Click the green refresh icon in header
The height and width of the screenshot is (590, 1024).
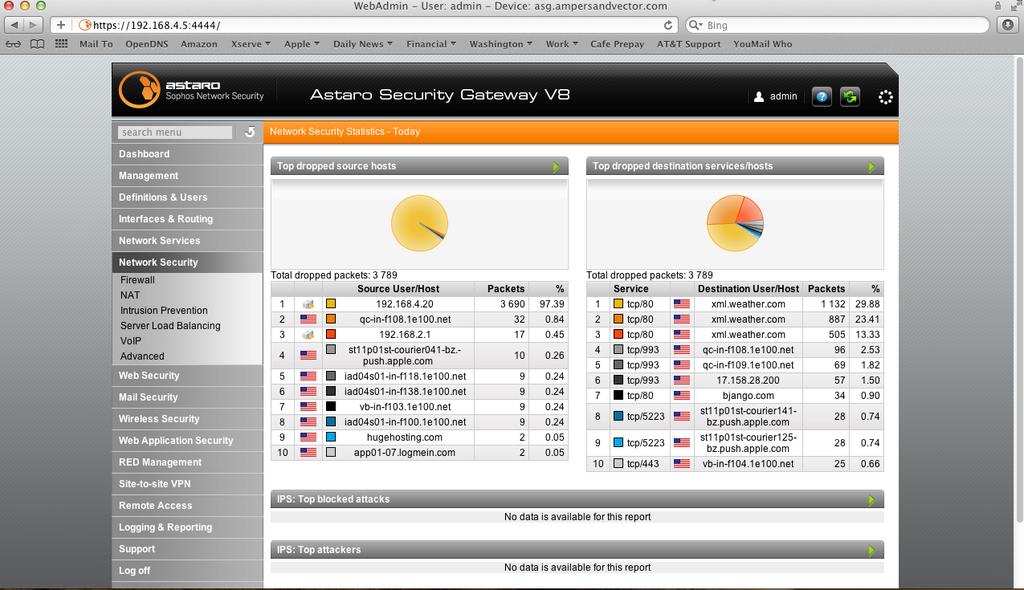pyautogui.click(x=850, y=97)
